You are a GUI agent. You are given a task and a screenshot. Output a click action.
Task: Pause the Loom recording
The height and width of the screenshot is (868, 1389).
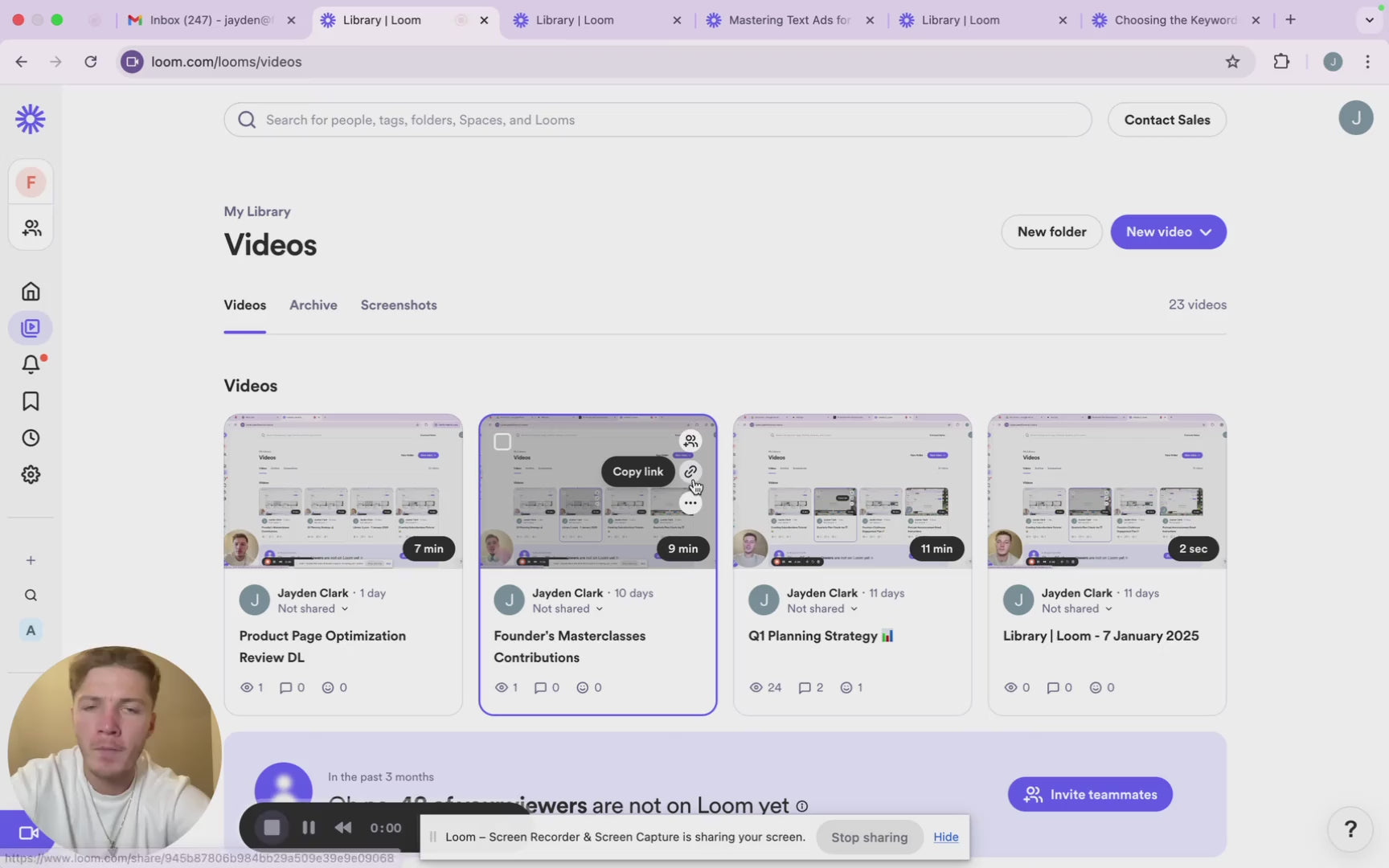(308, 828)
